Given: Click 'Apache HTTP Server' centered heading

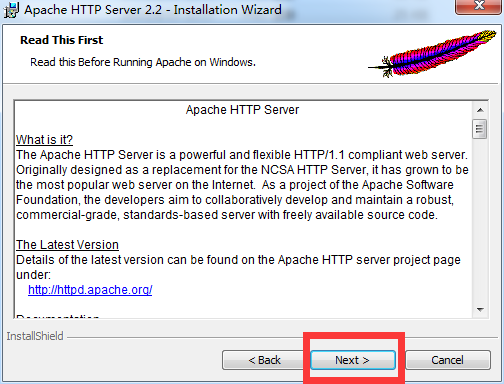Looking at the screenshot, I should 242,110.
